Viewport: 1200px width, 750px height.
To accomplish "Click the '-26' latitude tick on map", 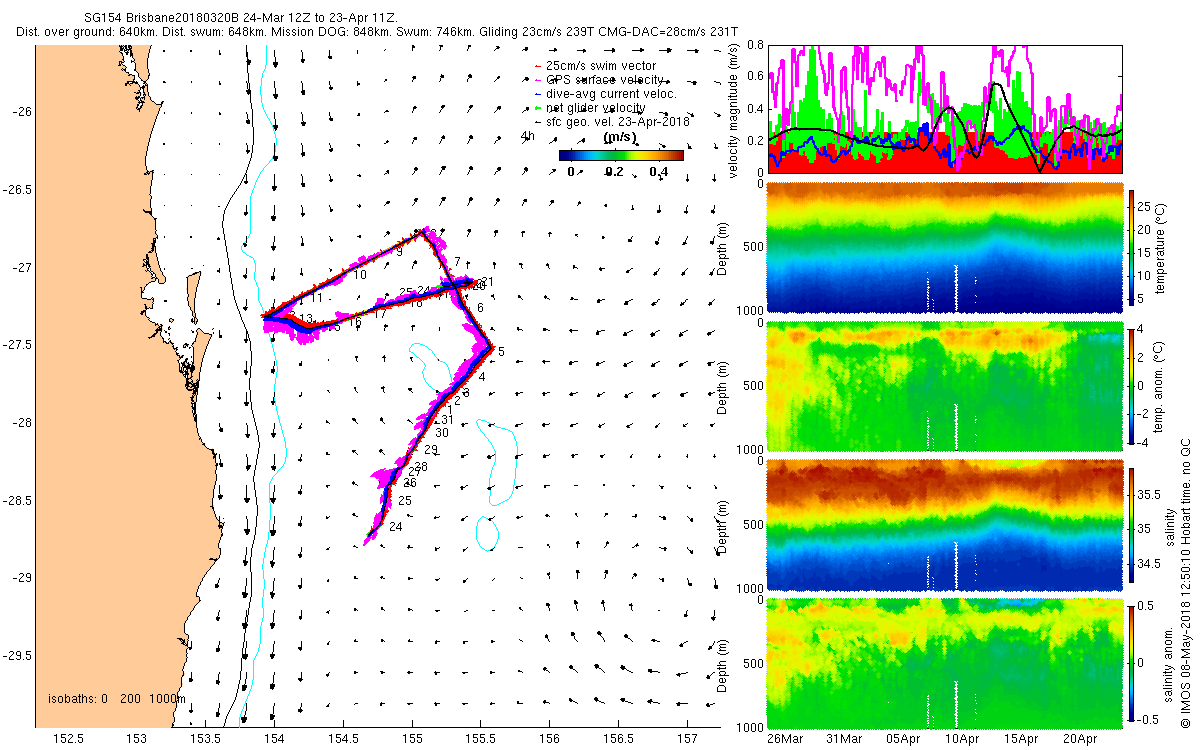I will [20, 112].
